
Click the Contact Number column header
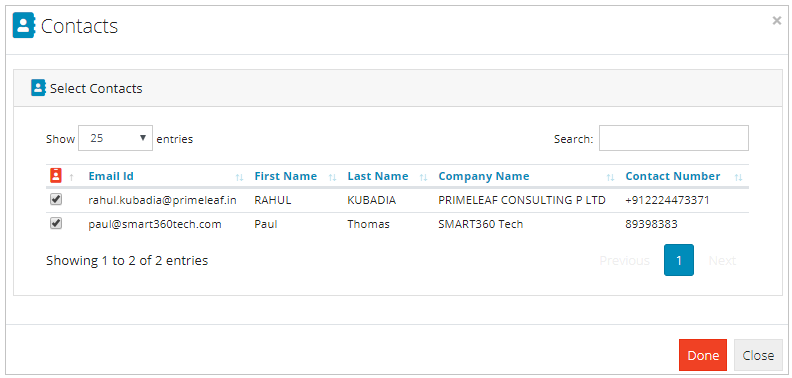click(673, 176)
